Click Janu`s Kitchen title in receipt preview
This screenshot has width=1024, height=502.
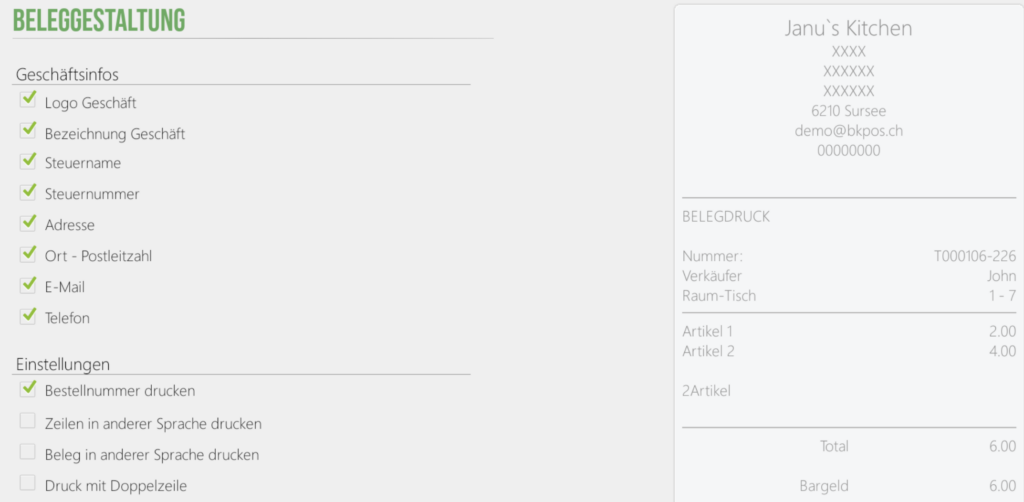[x=848, y=28]
